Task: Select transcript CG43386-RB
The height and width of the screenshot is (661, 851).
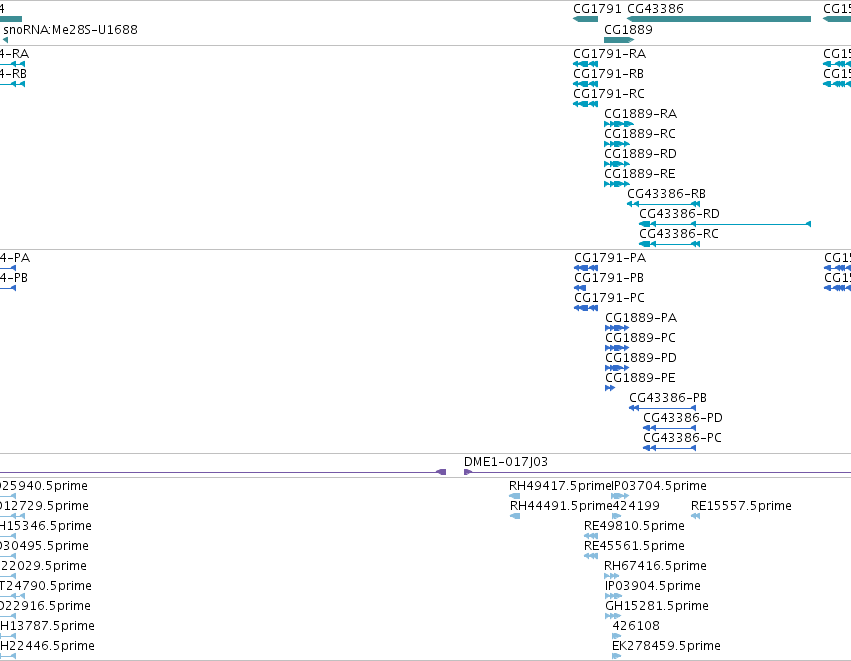Action: coord(666,194)
